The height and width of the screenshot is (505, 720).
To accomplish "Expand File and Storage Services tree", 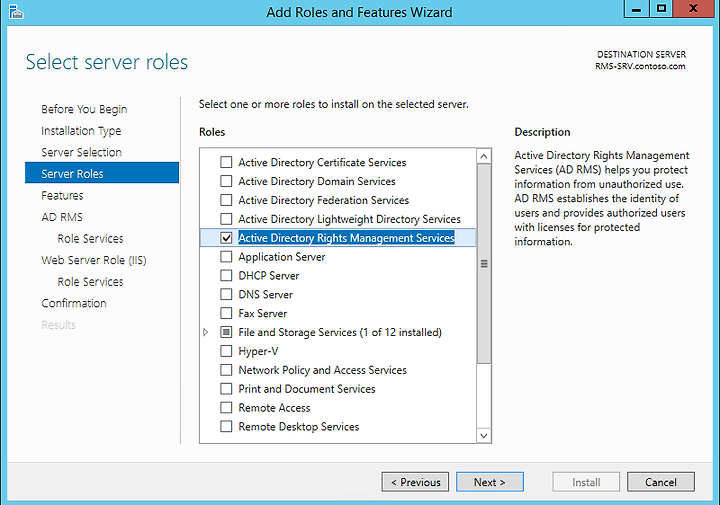I will click(206, 332).
